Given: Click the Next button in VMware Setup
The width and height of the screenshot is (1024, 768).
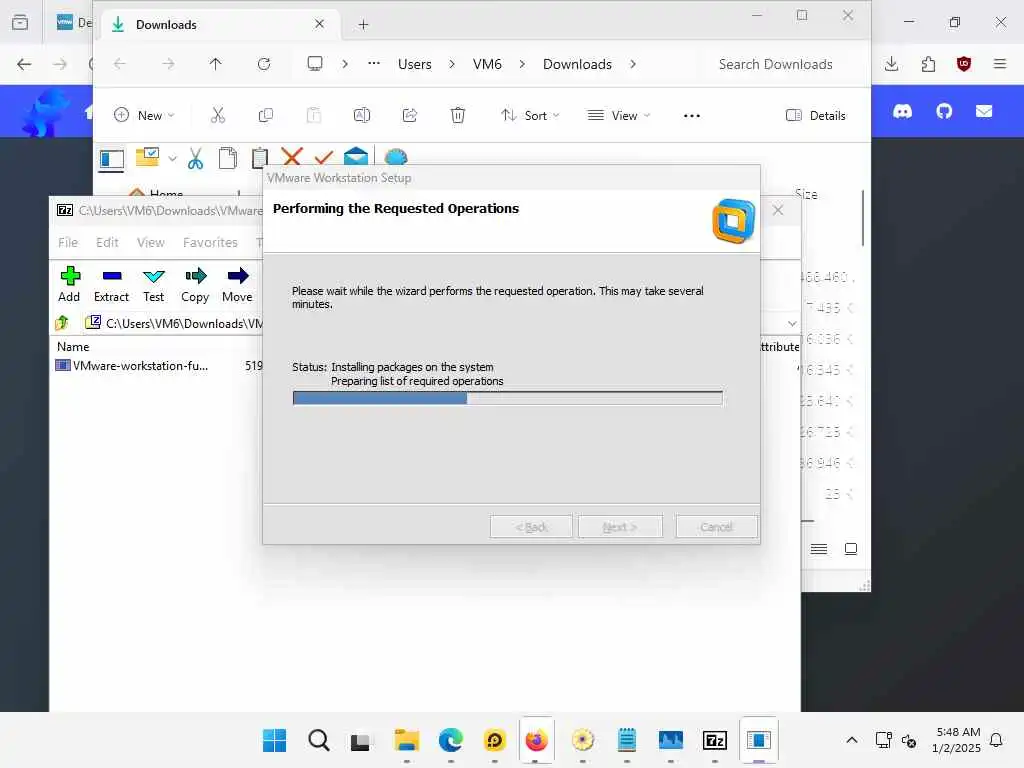Looking at the screenshot, I should click(x=620, y=526).
